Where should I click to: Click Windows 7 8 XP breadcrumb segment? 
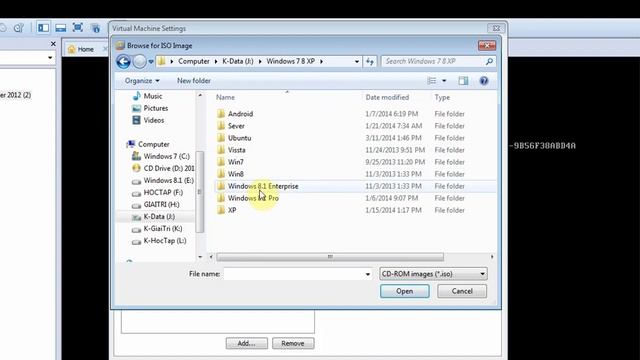point(290,61)
